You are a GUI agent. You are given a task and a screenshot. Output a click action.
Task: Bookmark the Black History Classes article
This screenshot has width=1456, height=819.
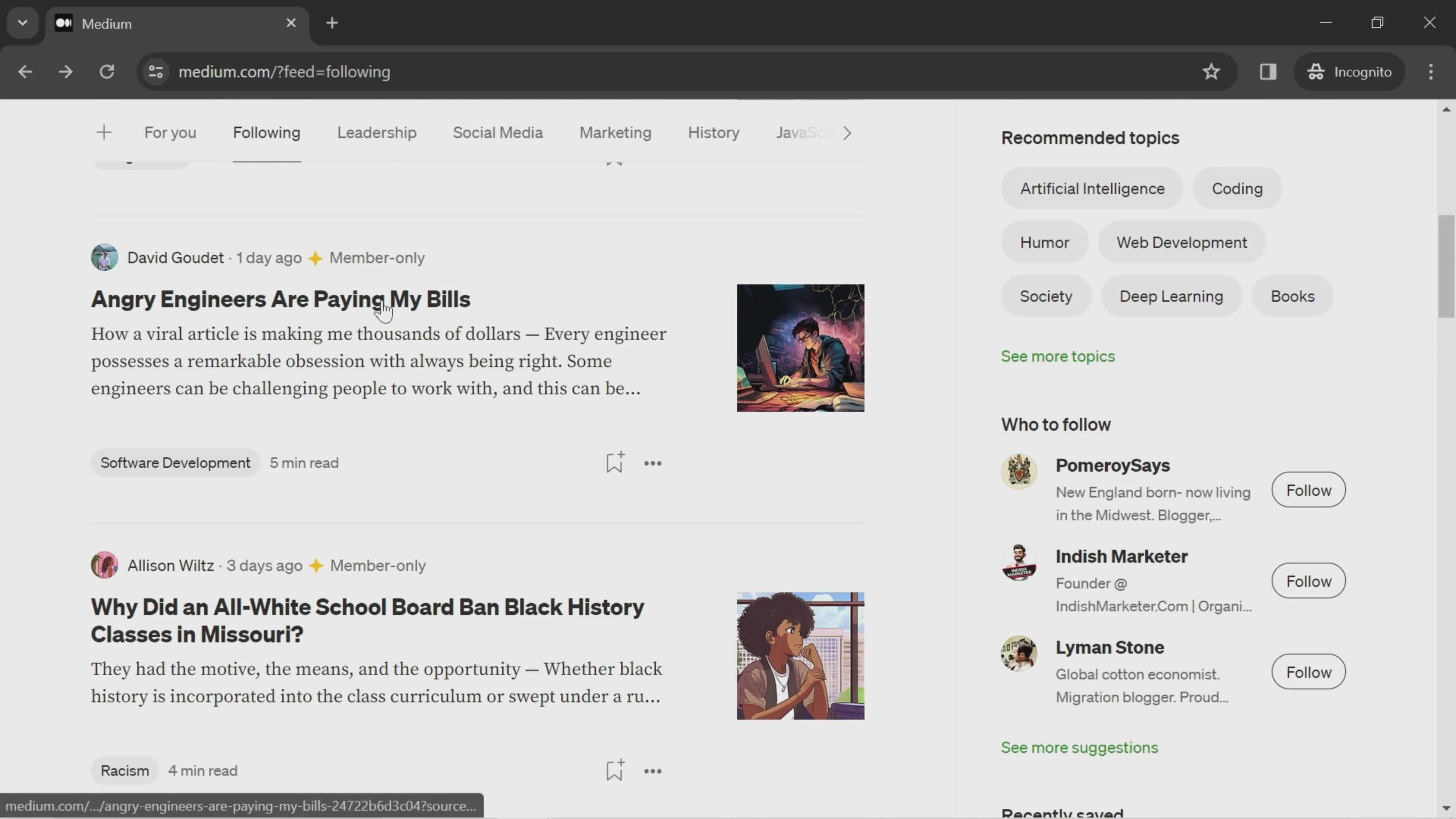(614, 770)
